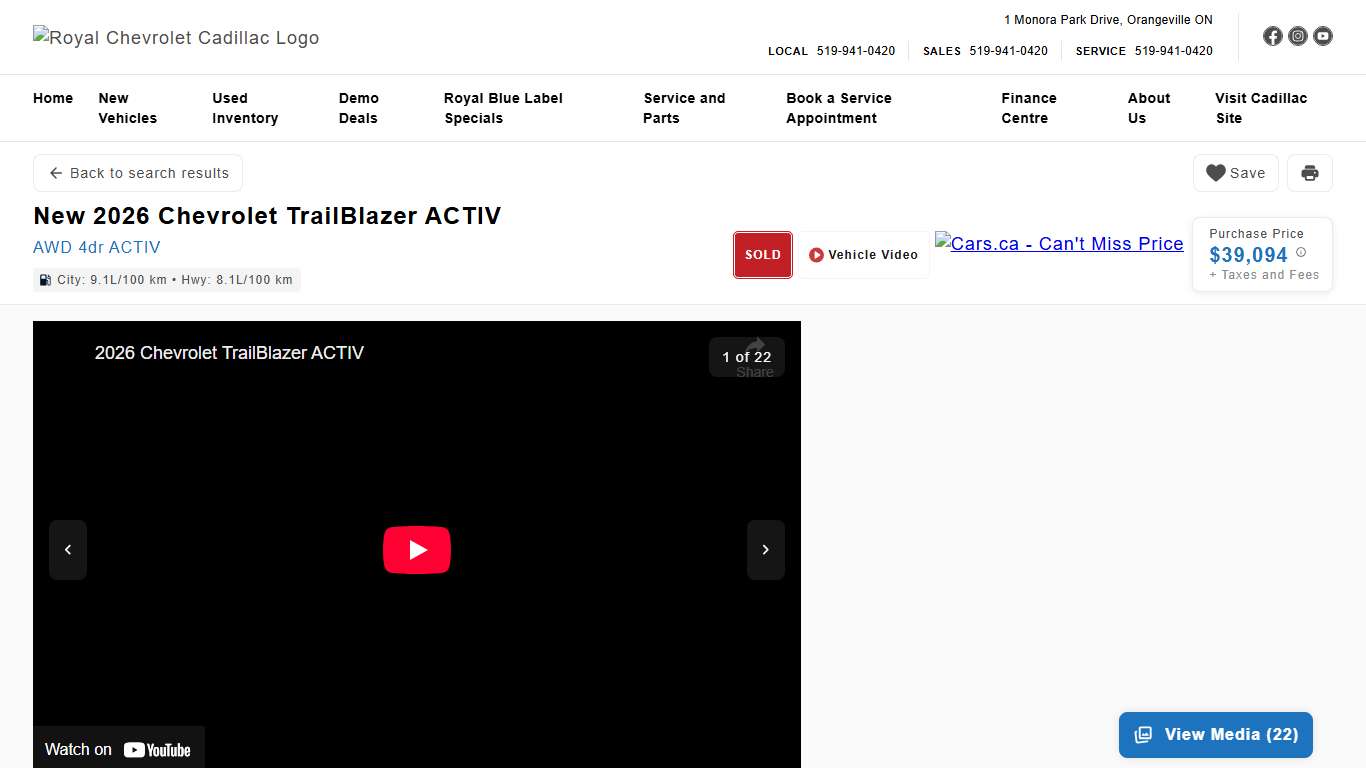The height and width of the screenshot is (768, 1366).
Task: Open the About Us menu
Action: point(1148,108)
